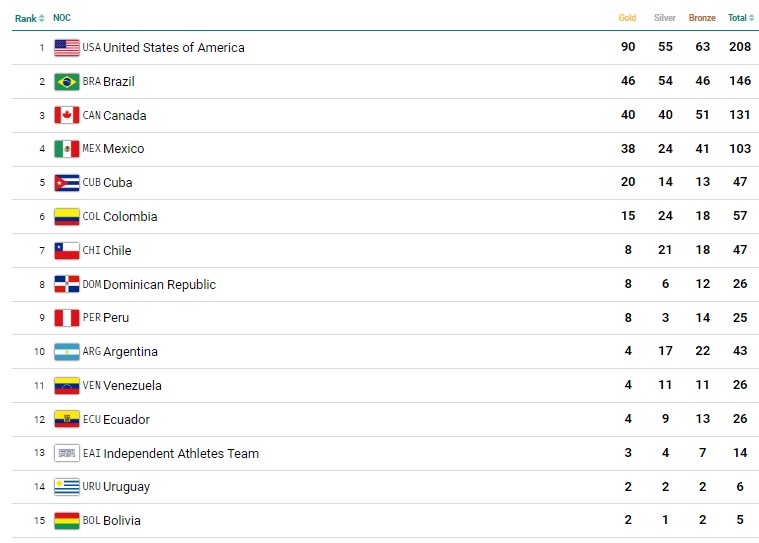The width and height of the screenshot is (759, 543).
Task: Open the Venezuela country link
Action: point(132,386)
